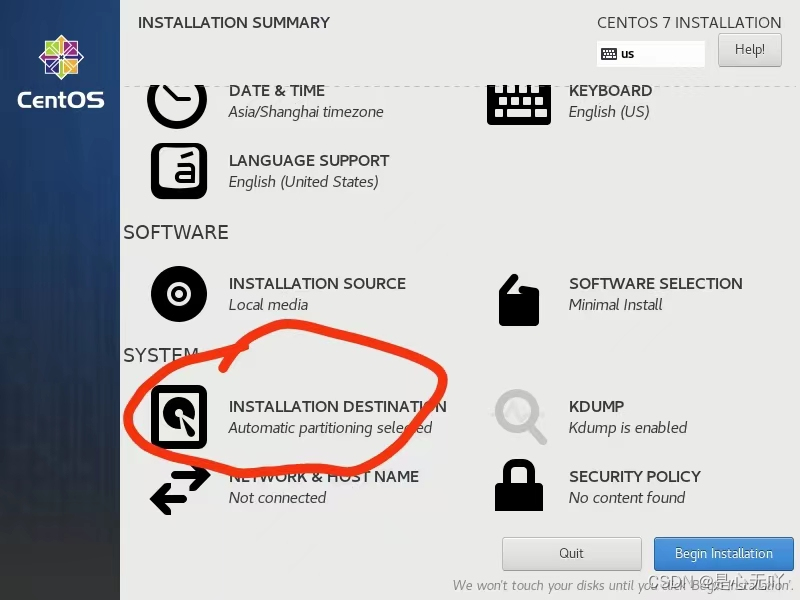Select KDUMP heading
This screenshot has width=800, height=600.
(x=596, y=407)
